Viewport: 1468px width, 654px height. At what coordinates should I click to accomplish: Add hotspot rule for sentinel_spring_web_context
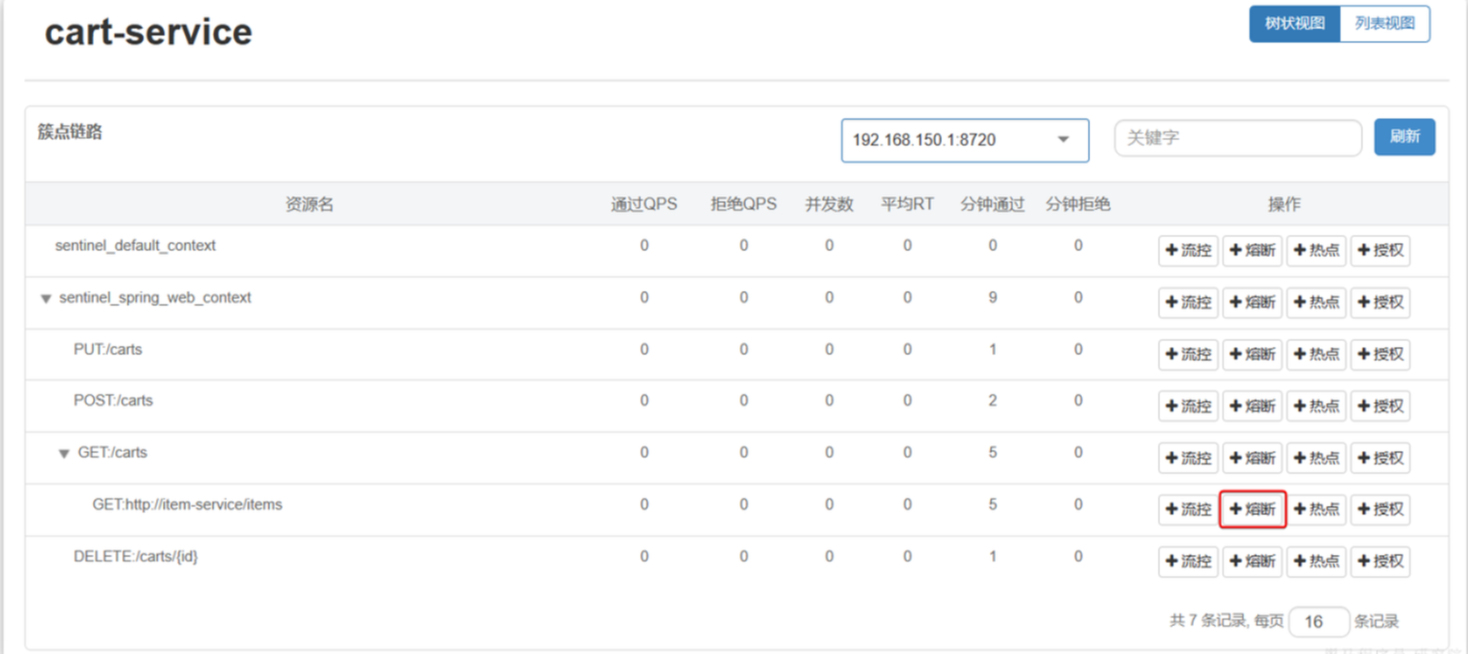pos(1316,303)
